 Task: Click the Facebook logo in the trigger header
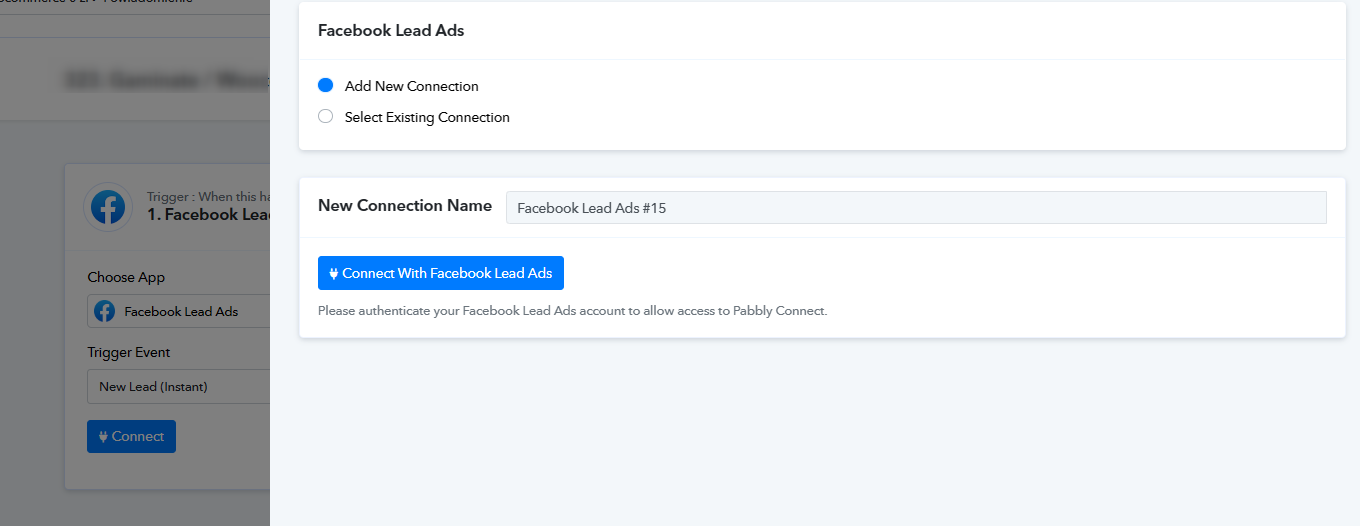point(108,208)
